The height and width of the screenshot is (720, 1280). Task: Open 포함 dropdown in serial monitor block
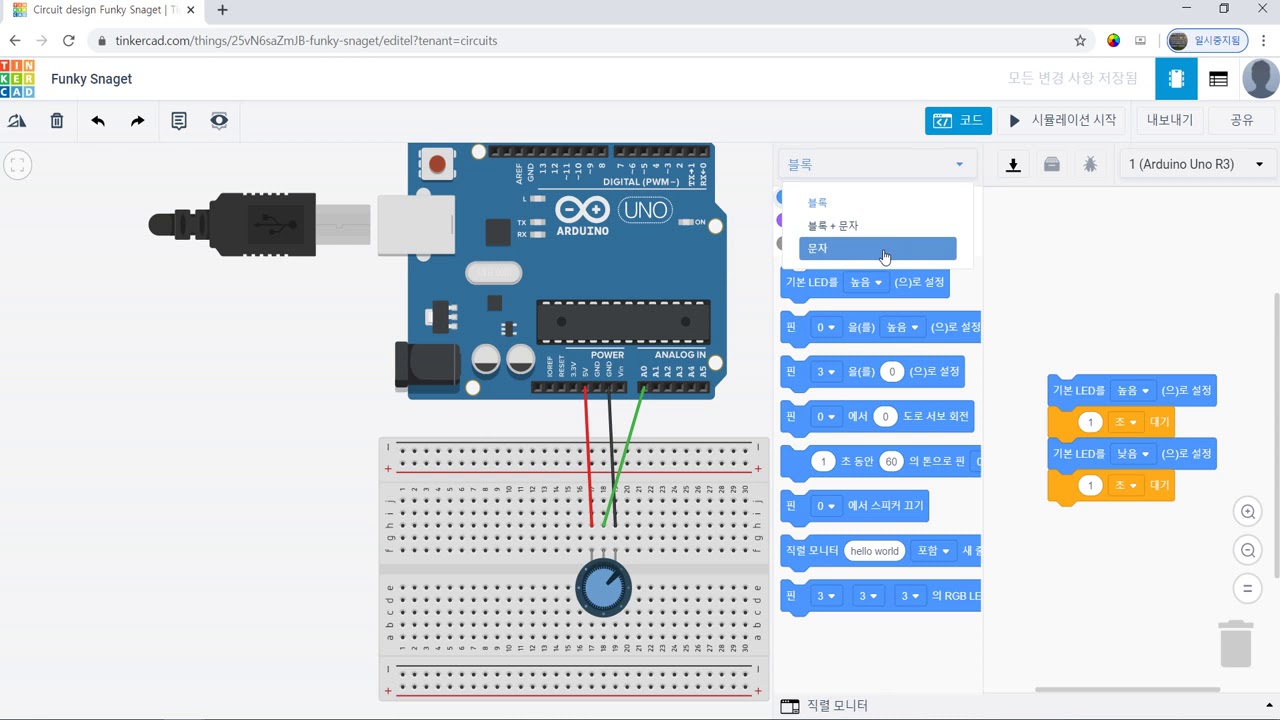point(933,551)
